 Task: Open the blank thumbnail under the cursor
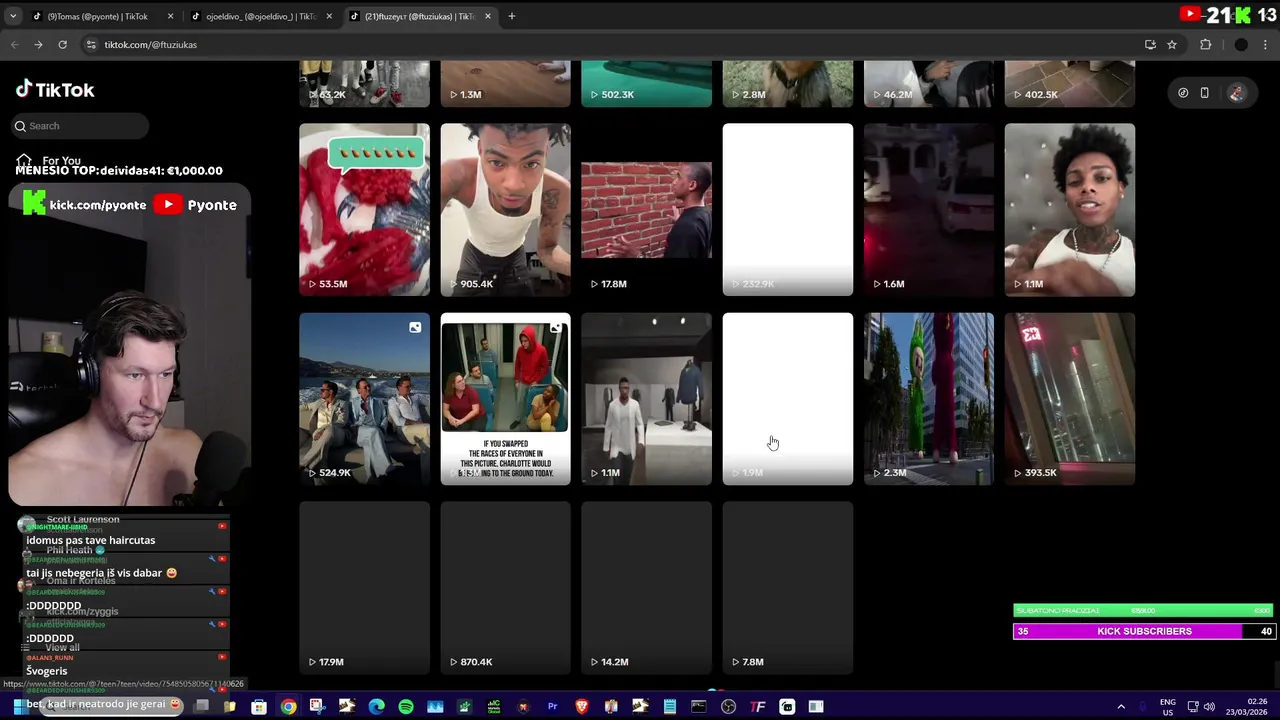787,398
